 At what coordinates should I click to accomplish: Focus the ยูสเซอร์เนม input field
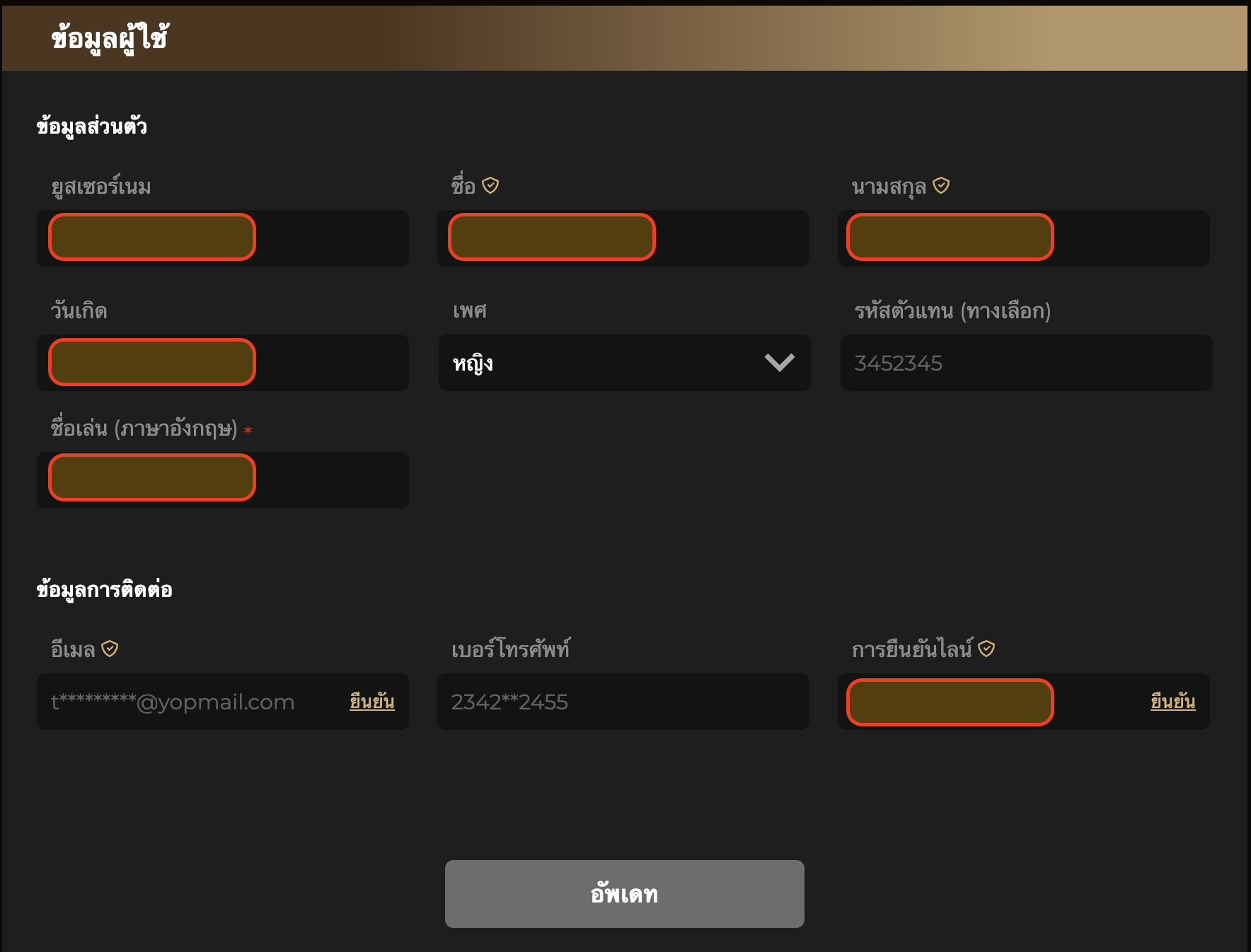click(x=223, y=238)
